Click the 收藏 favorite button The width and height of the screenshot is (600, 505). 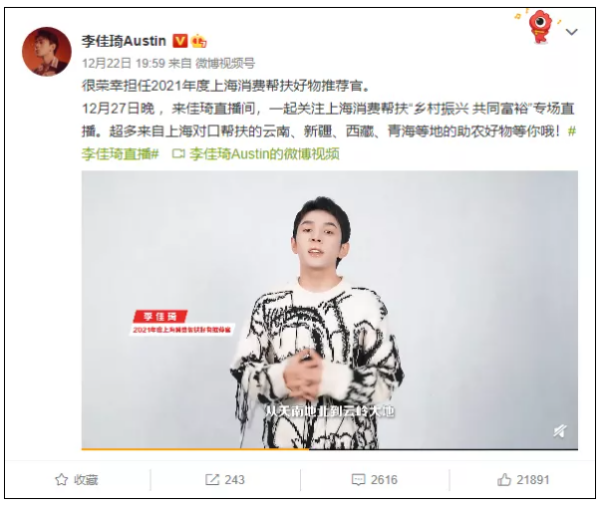point(77,479)
